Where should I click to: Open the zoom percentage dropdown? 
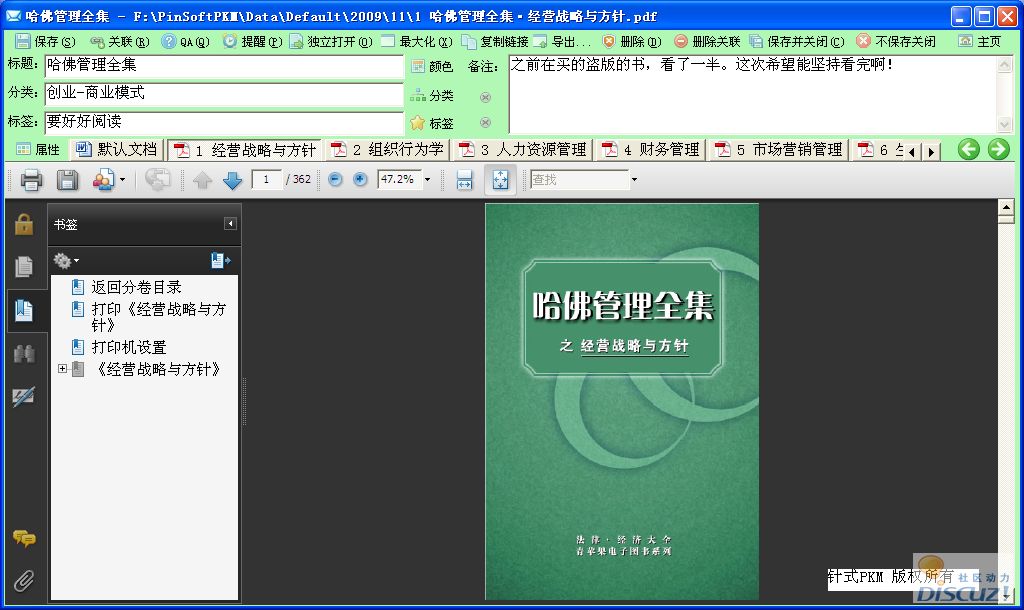click(428, 180)
